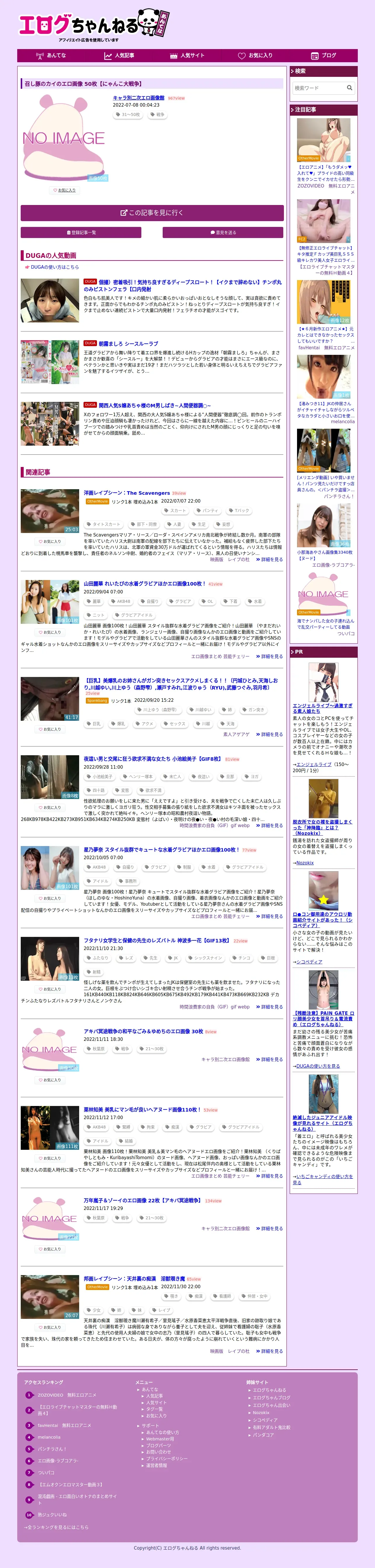Open 詳細を見る for the 2022/11/30 article
The image size is (375, 1568).
(x=270, y=1351)
